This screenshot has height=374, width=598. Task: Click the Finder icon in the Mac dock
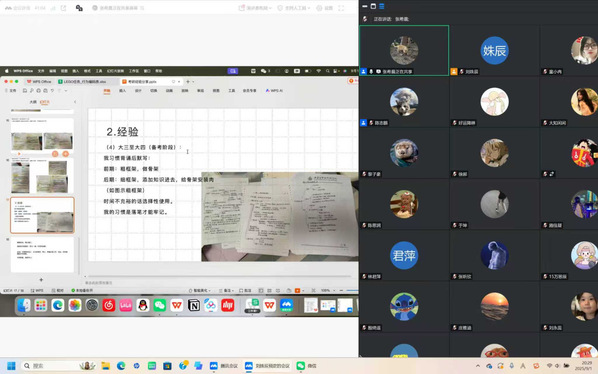click(24, 305)
